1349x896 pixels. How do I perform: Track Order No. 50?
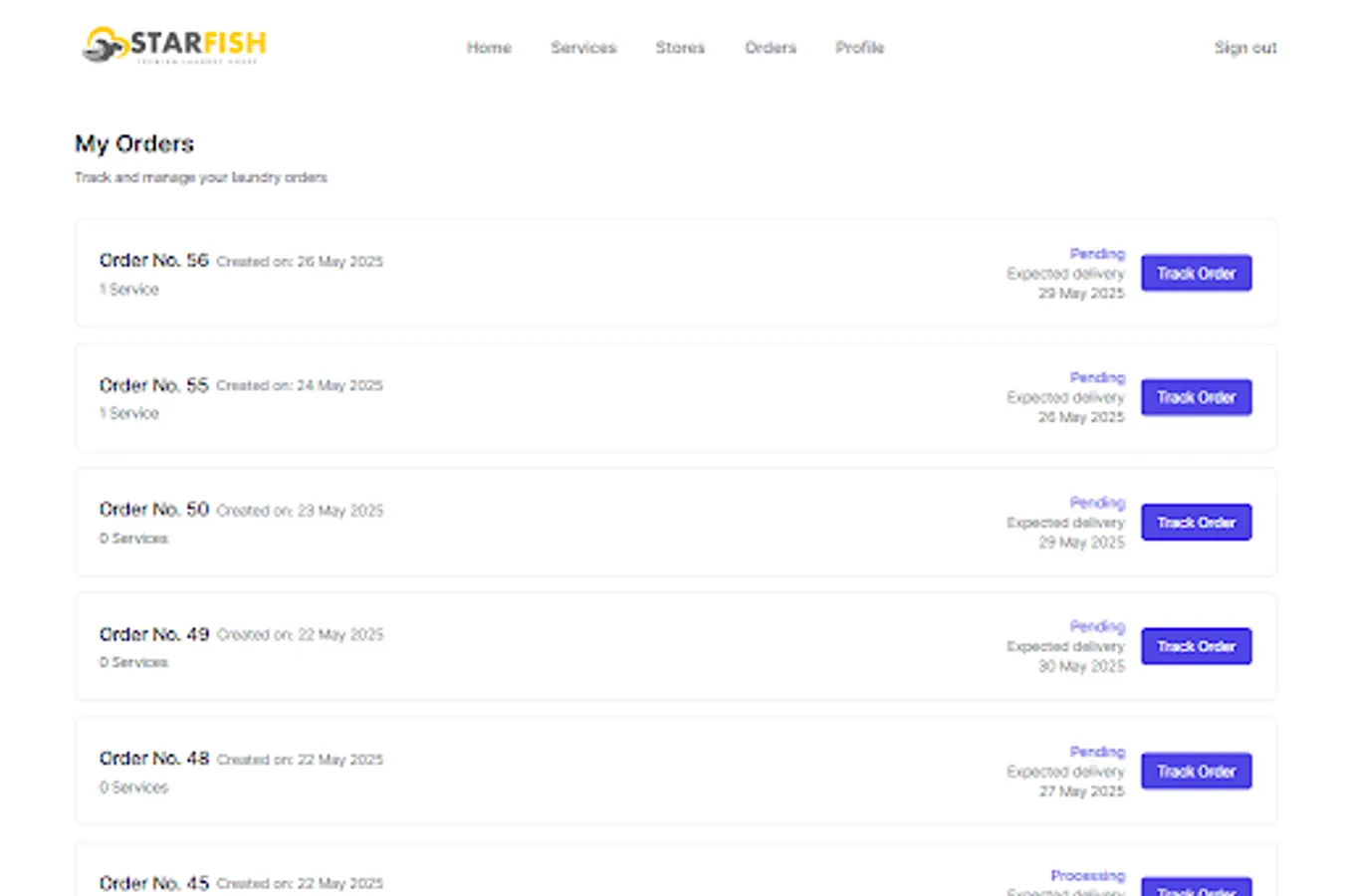click(1196, 522)
